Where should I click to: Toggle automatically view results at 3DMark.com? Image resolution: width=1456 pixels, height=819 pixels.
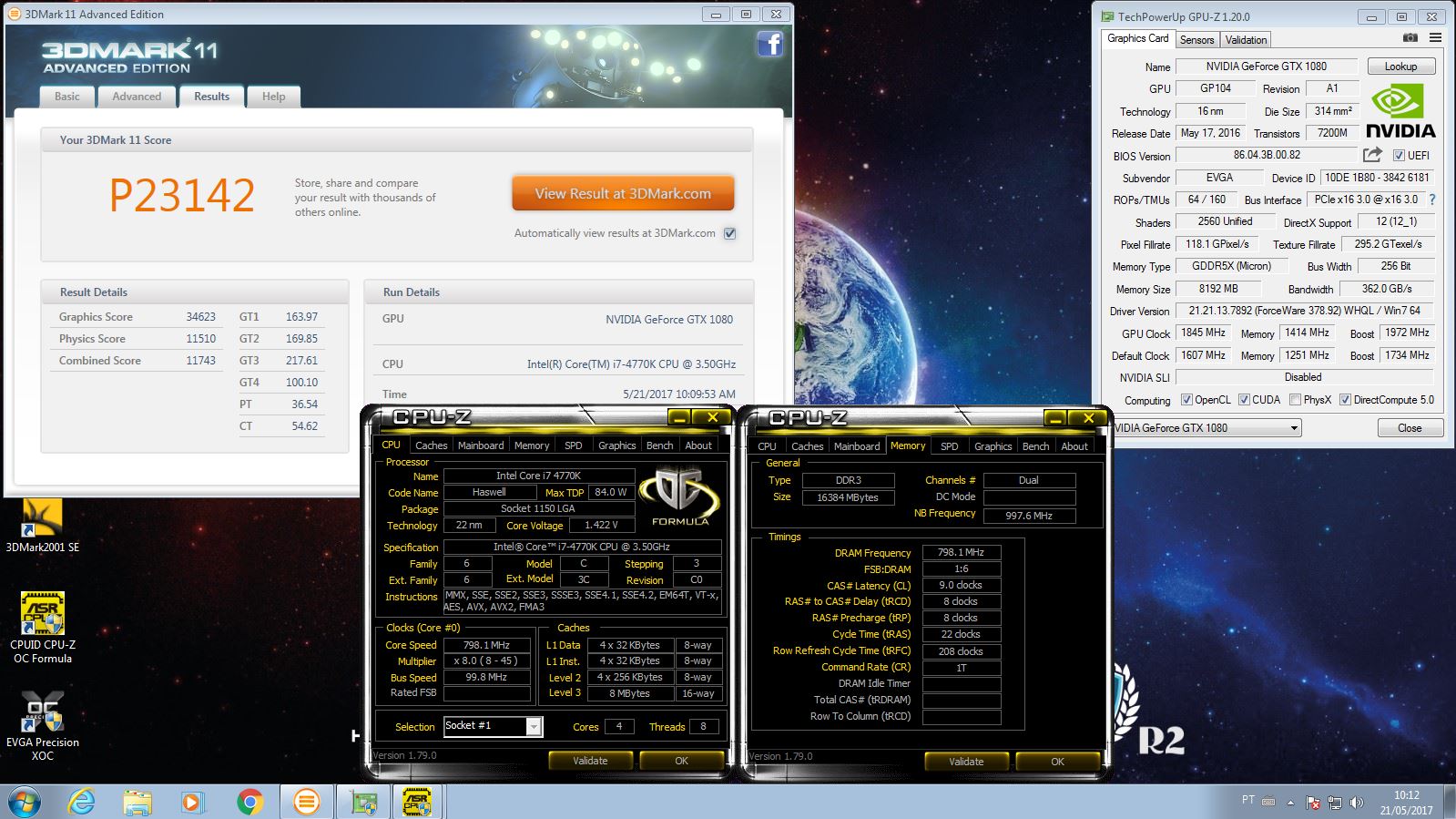(729, 233)
